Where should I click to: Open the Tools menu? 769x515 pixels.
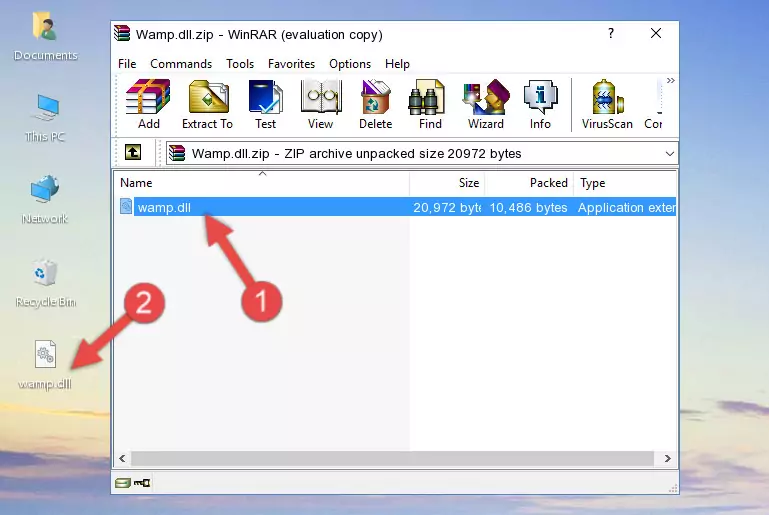[x=240, y=64]
